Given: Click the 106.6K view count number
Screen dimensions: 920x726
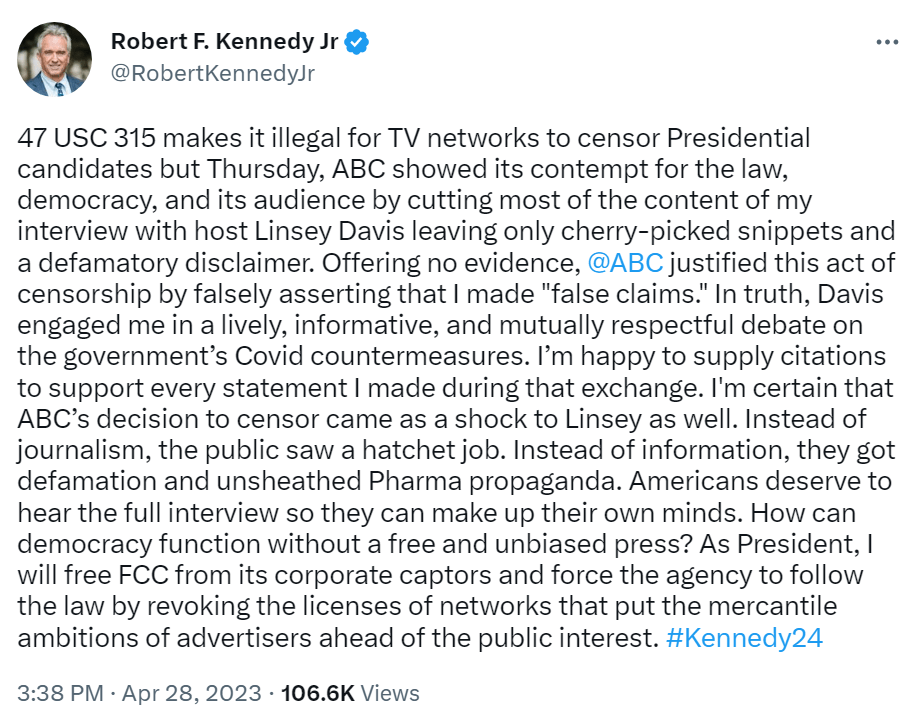Looking at the screenshot, I should 316,693.
